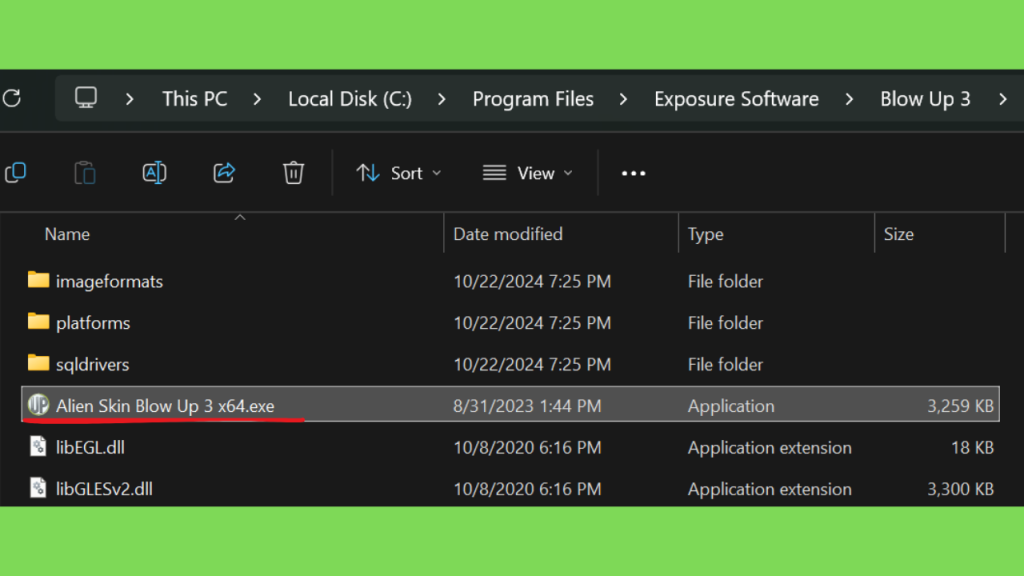Image resolution: width=1024 pixels, height=576 pixels.
Task: Click the platforms folder icon
Action: tap(39, 321)
